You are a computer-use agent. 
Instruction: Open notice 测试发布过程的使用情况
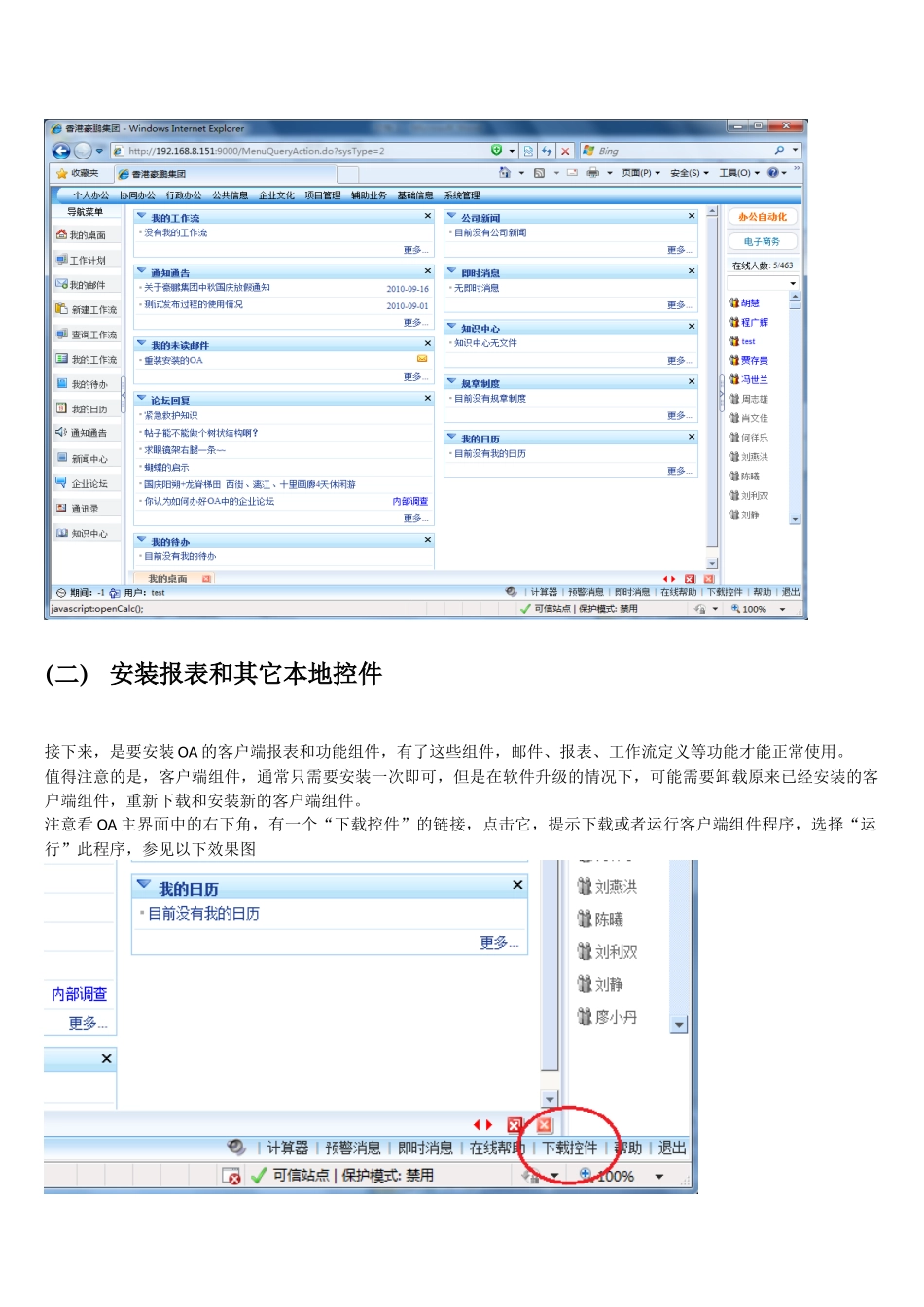(194, 304)
